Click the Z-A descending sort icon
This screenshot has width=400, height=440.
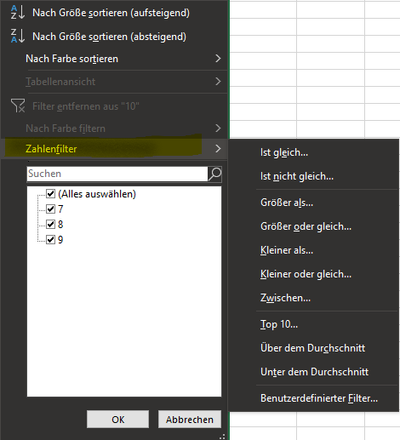18,36
